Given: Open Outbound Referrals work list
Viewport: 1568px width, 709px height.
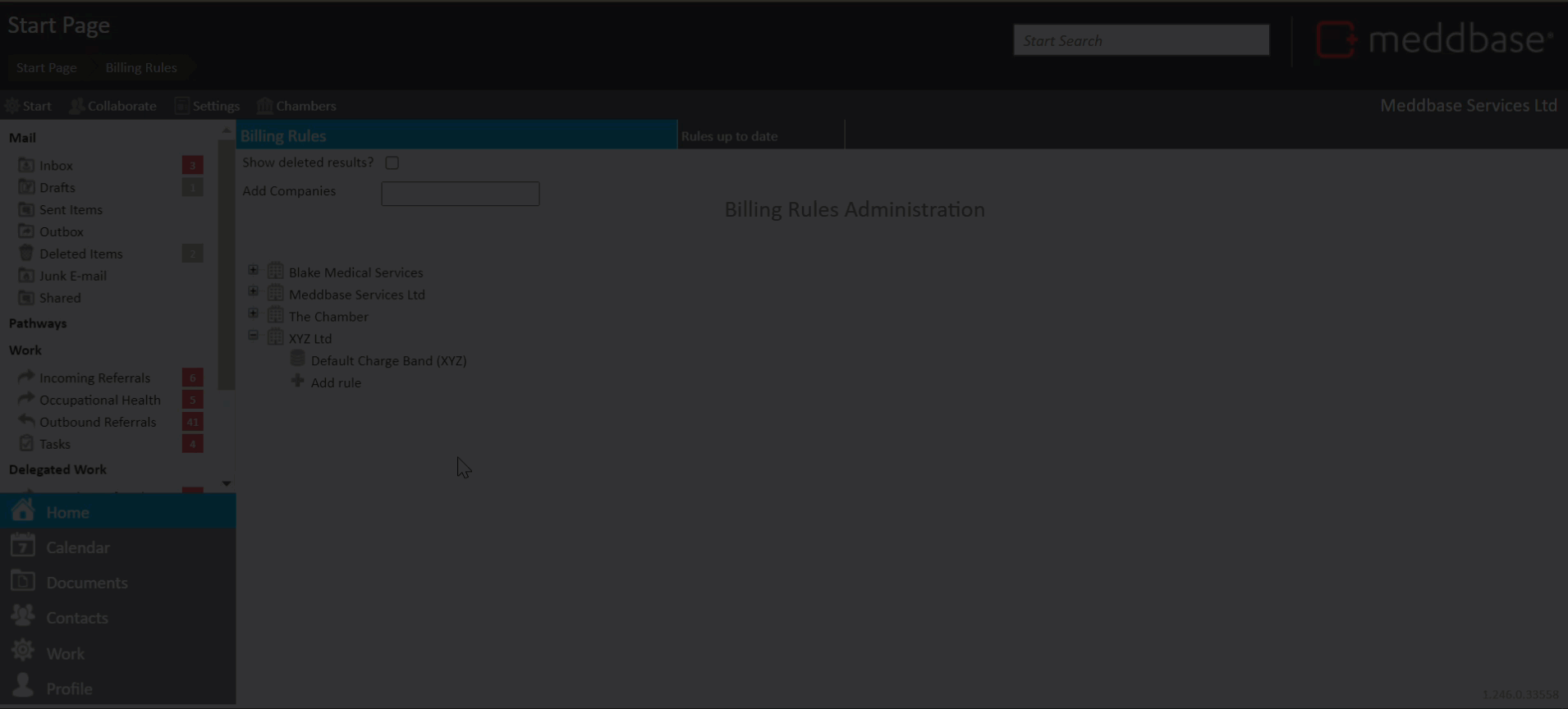Looking at the screenshot, I should click(97, 422).
